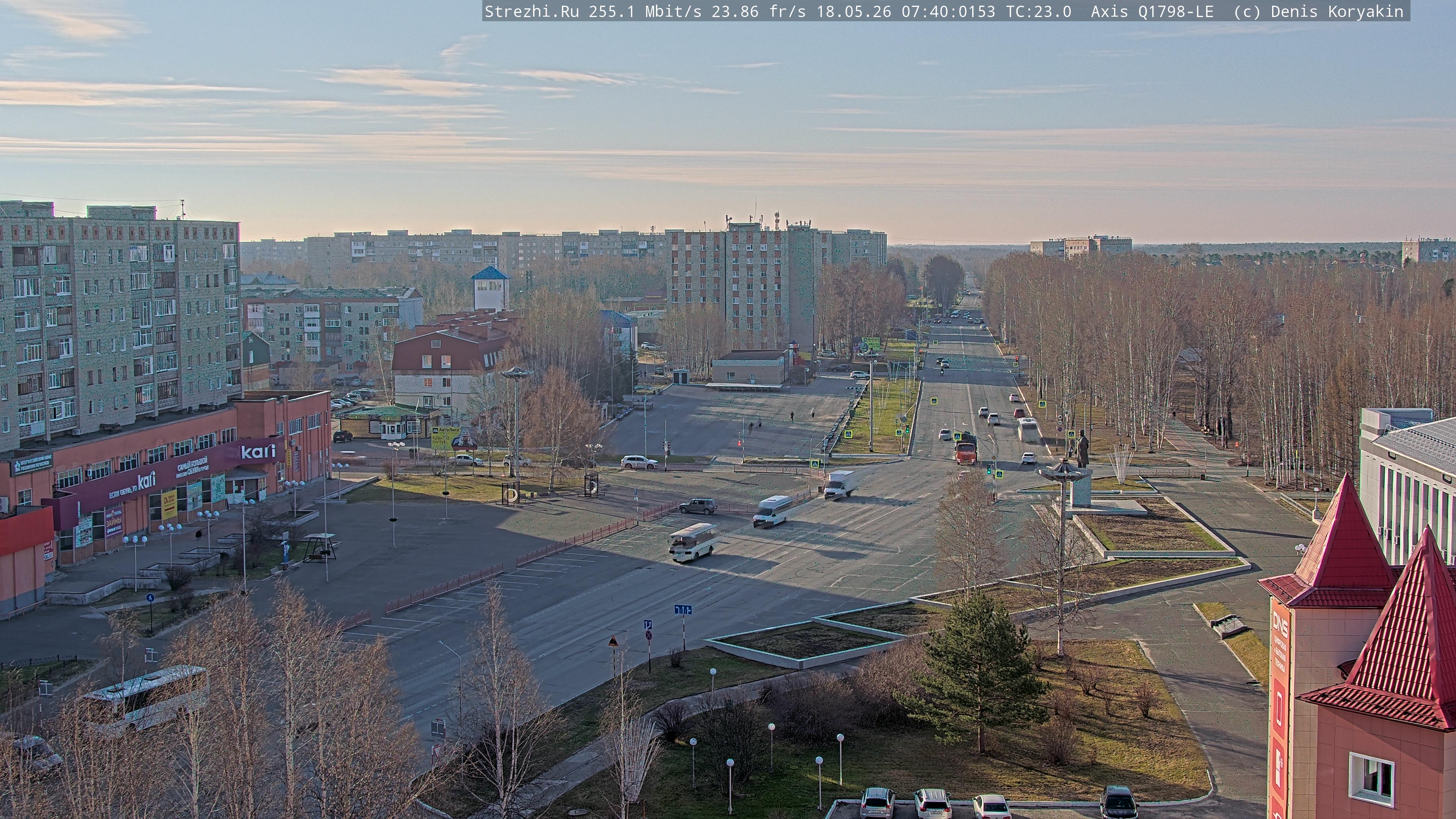Click the white box truck in the intersection

coord(839,484)
